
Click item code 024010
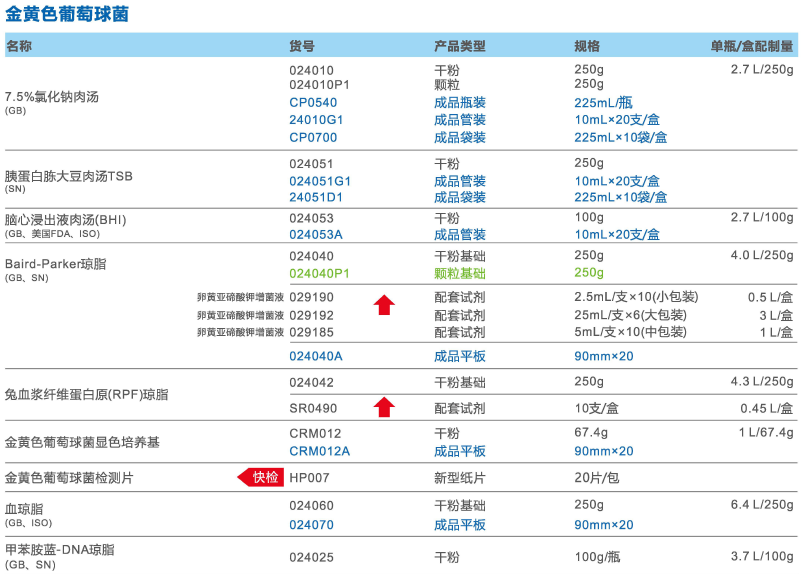click(312, 70)
